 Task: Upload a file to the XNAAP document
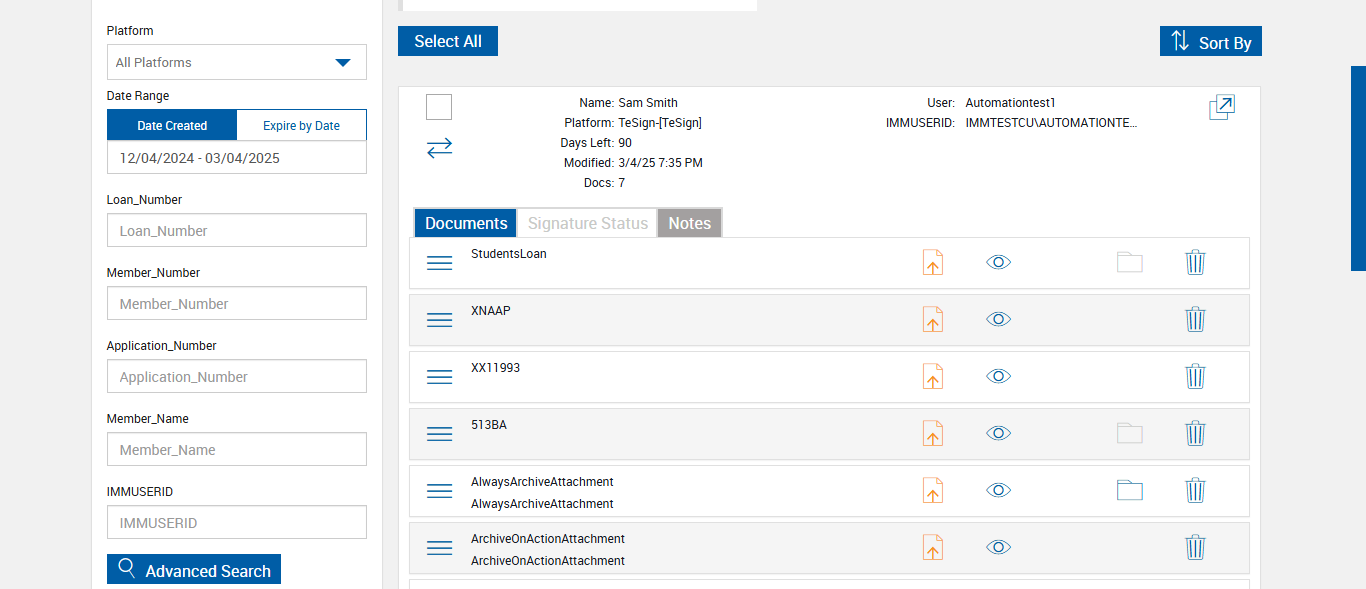click(932, 319)
